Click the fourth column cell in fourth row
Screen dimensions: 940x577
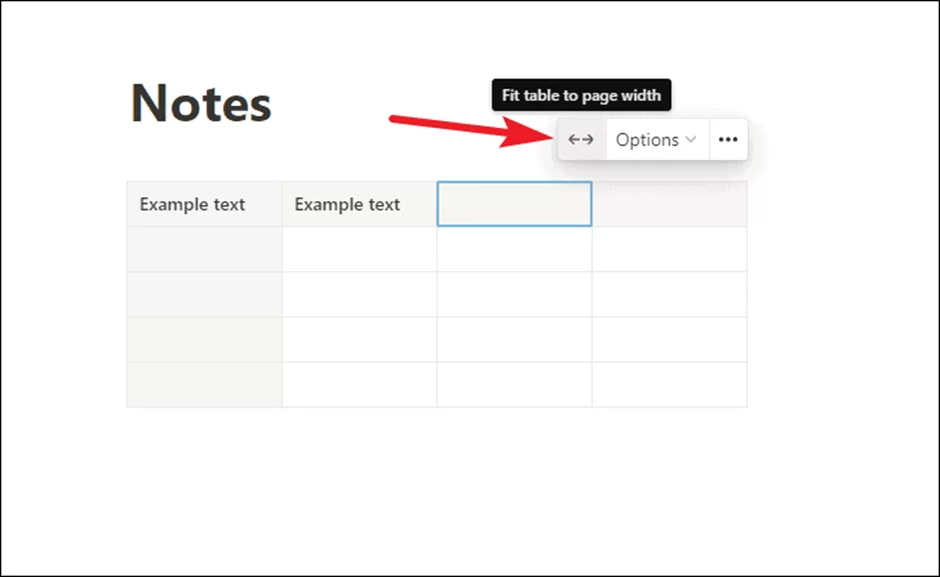(x=669, y=339)
